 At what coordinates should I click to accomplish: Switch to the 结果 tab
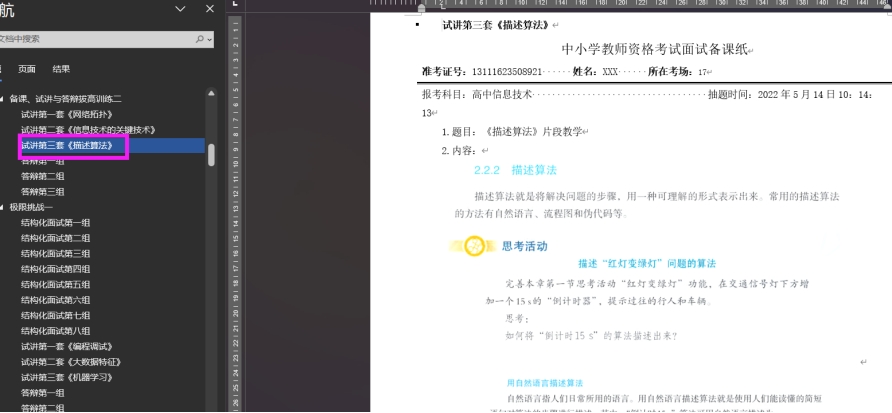pos(61,69)
